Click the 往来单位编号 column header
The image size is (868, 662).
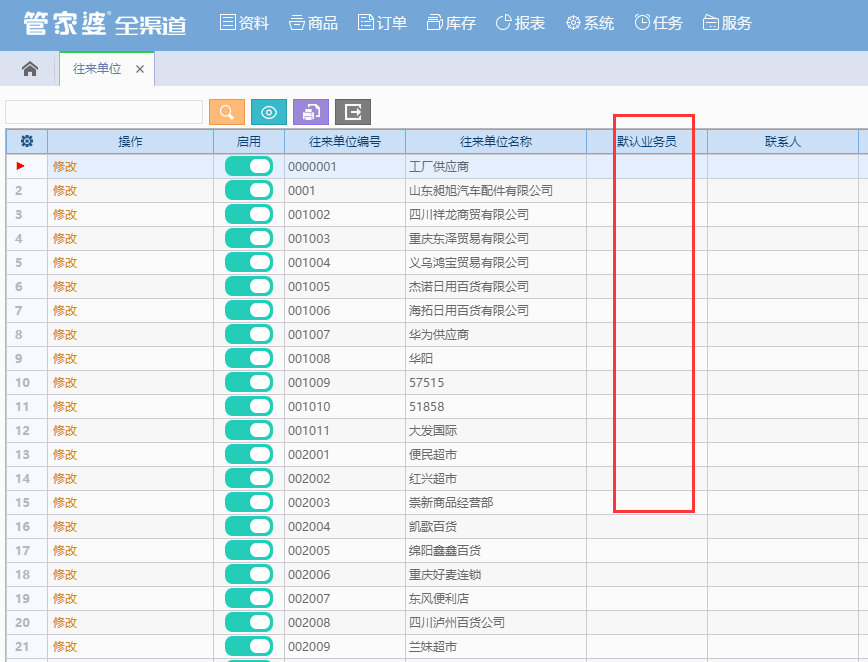click(345, 142)
